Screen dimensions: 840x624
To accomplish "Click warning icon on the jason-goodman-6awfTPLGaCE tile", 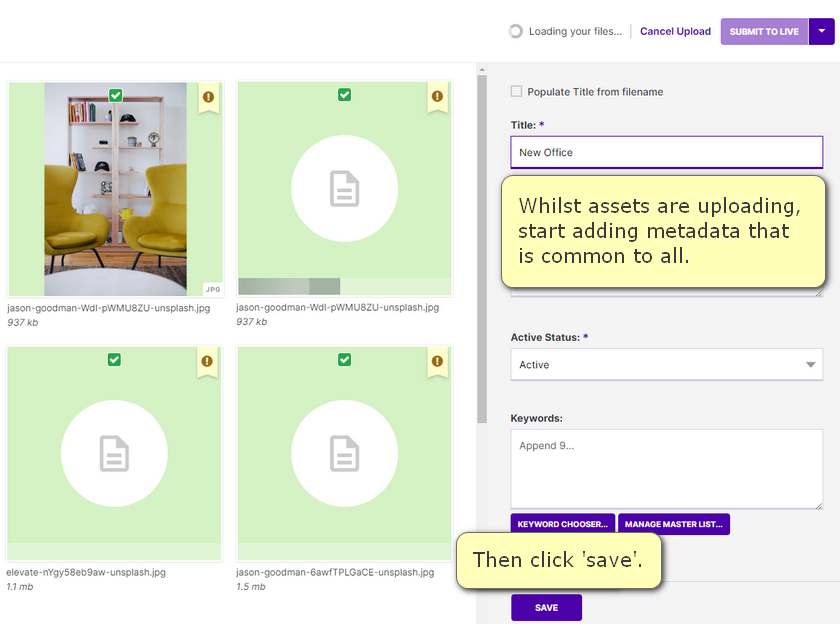I will pos(437,361).
